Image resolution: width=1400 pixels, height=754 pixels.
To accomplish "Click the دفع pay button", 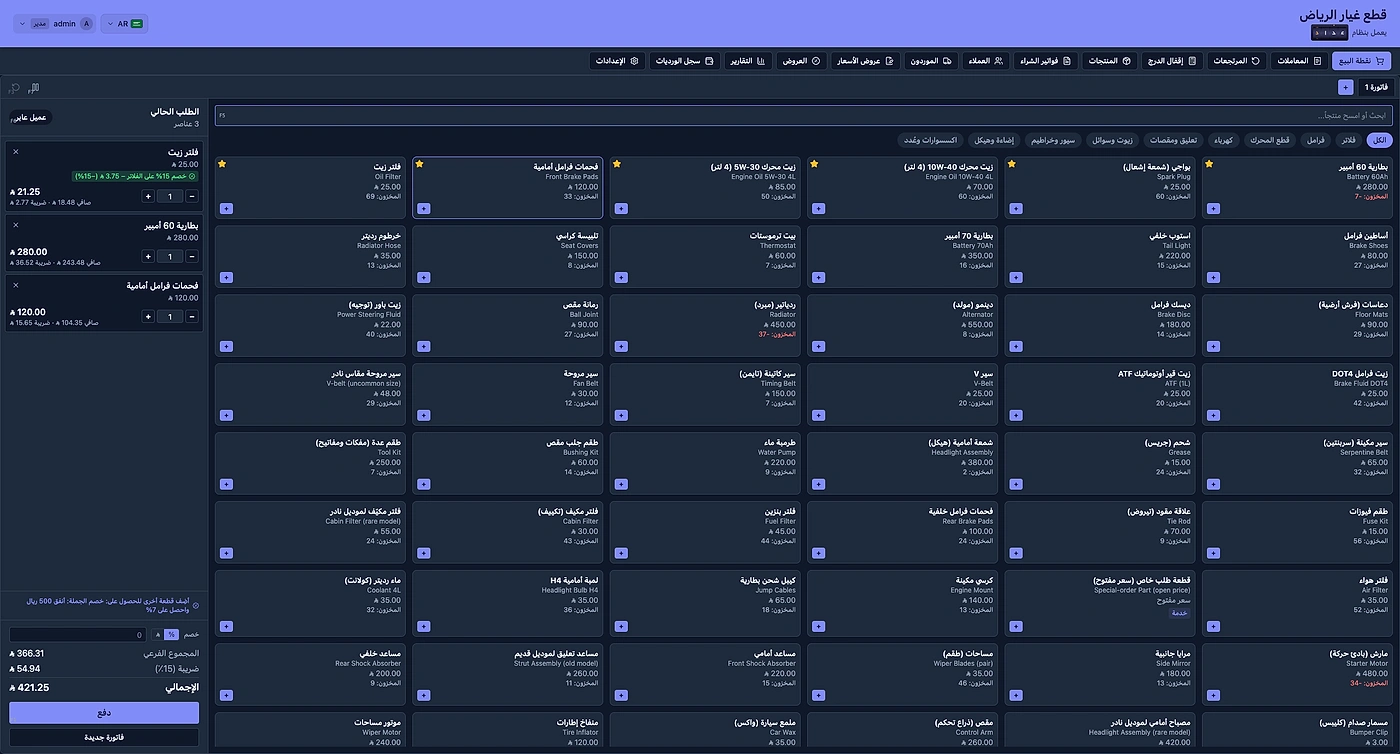I will (x=104, y=713).
